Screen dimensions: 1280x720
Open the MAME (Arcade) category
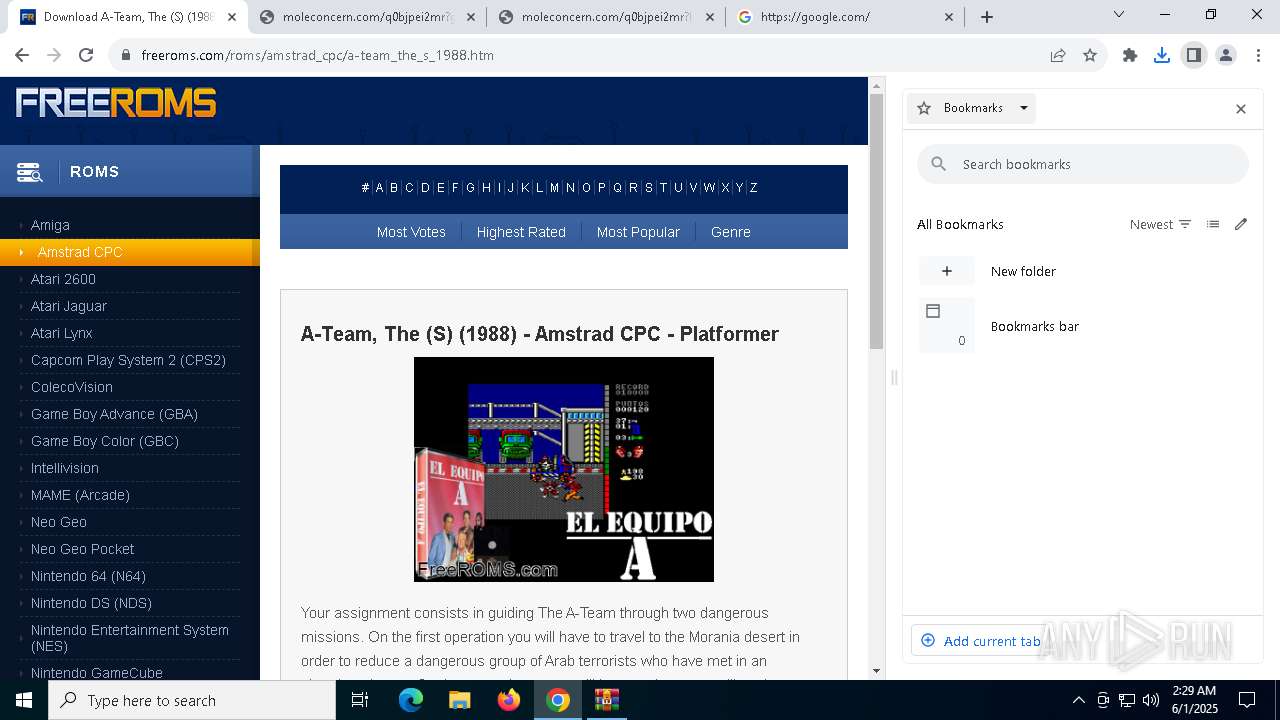[80, 495]
